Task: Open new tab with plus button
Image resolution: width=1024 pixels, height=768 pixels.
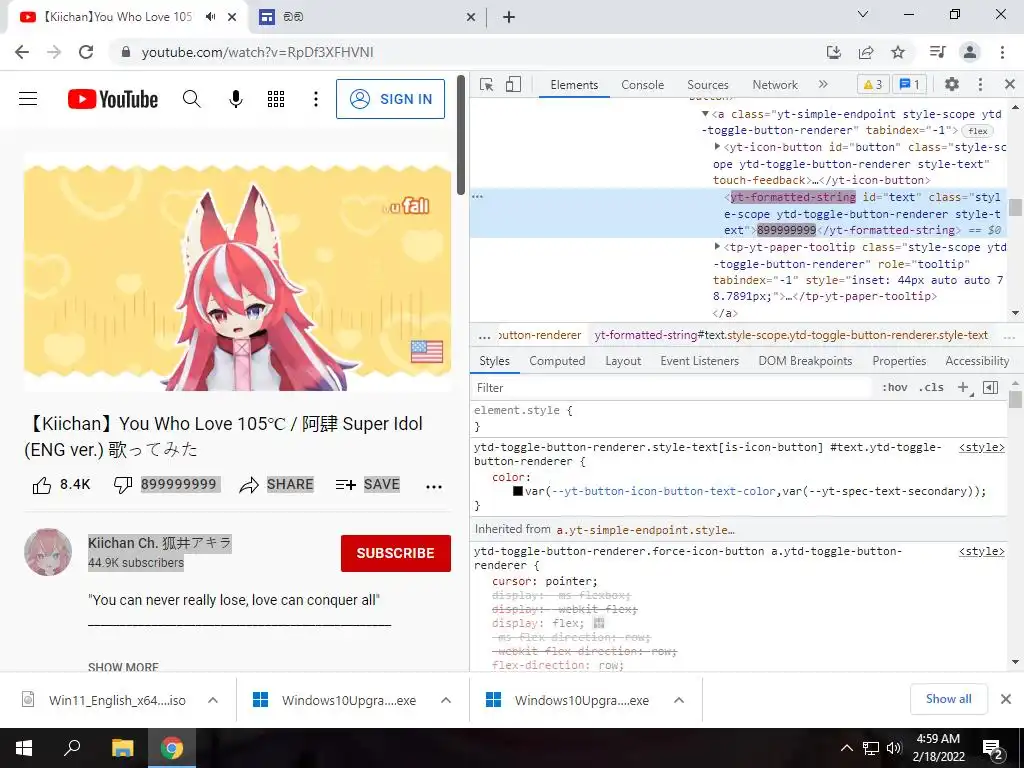Action: pos(509,17)
